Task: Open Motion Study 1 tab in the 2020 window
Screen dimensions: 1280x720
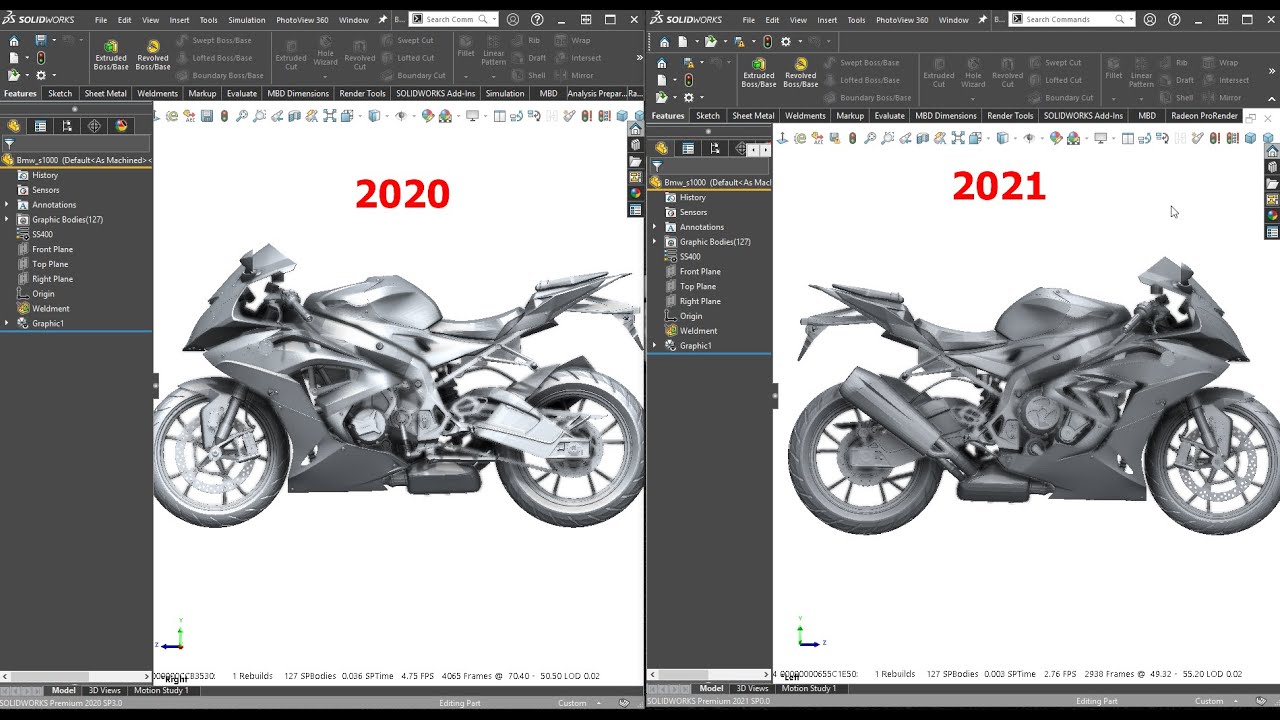Action: tap(160, 690)
